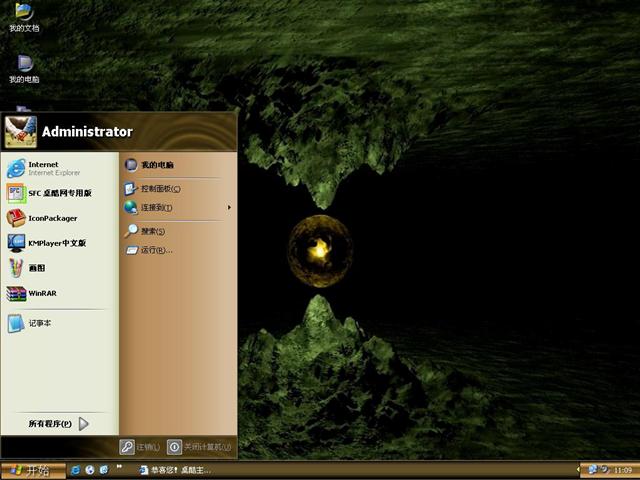Image resolution: width=640 pixels, height=480 pixels.
Task: Open 搜索 search from start menu
Action: (151, 231)
